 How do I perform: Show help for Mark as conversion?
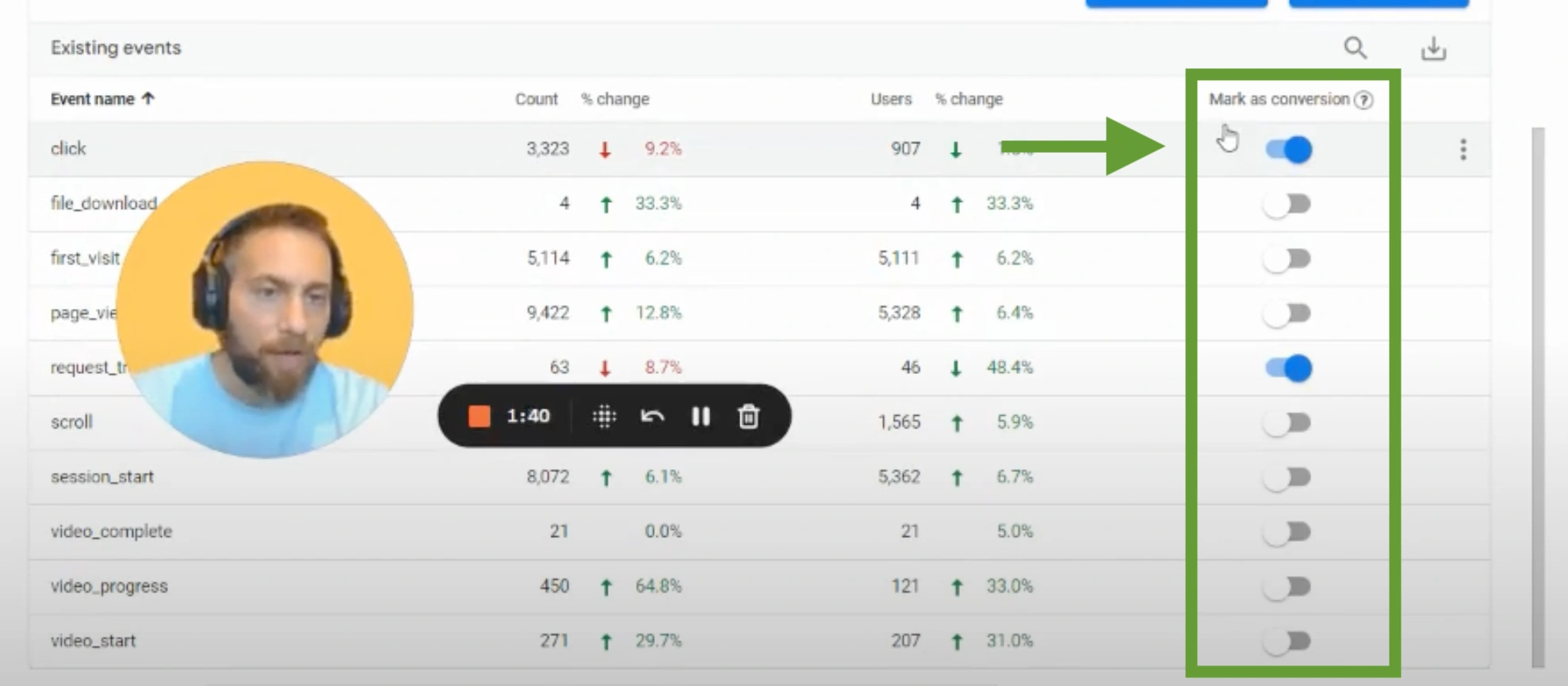tap(1363, 100)
